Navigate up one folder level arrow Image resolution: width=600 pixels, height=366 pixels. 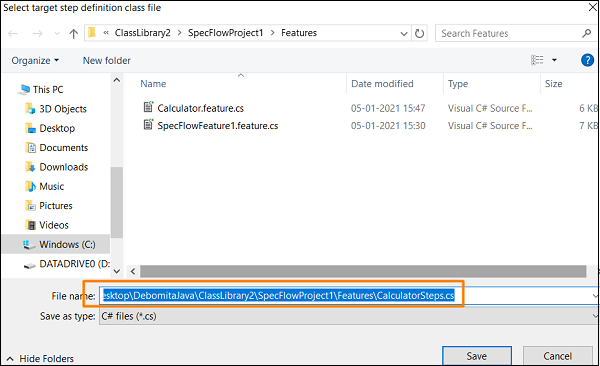click(73, 34)
